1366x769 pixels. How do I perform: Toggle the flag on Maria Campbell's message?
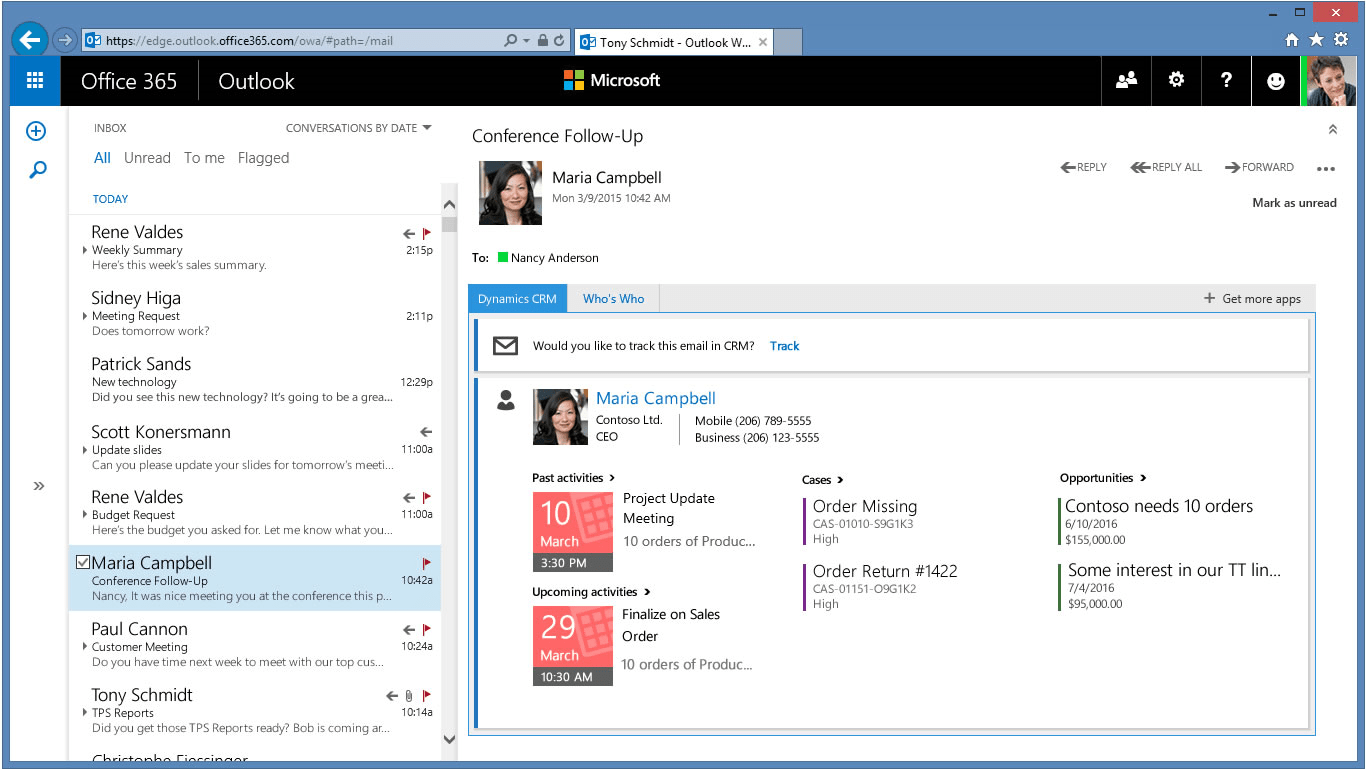[427, 563]
